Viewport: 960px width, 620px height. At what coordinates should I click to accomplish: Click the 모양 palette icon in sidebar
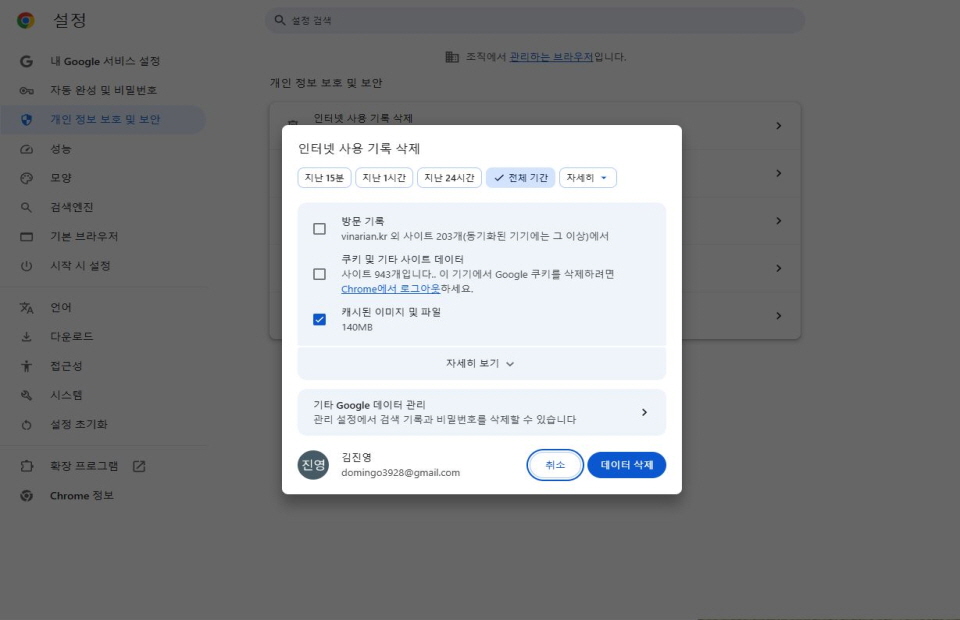click(x=27, y=178)
